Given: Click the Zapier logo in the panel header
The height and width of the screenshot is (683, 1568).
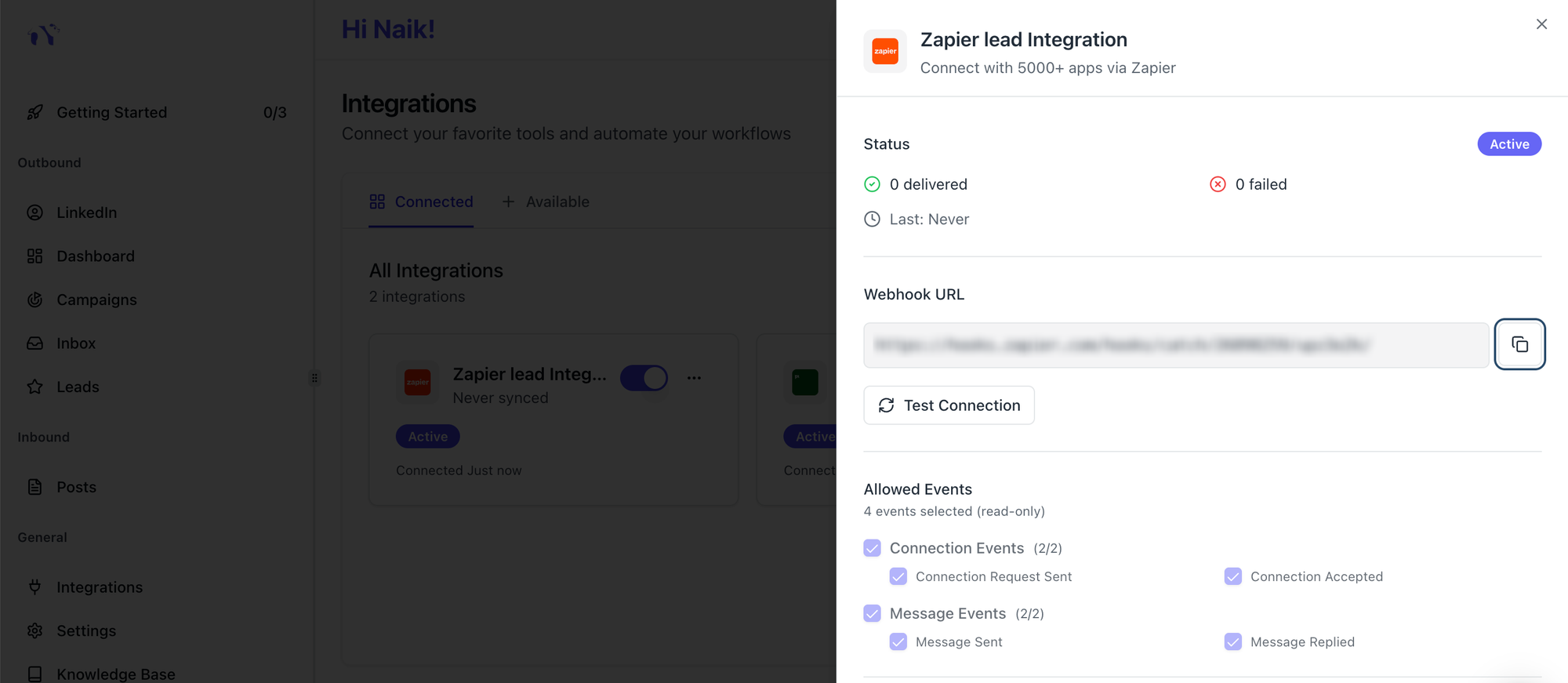Looking at the screenshot, I should pyautogui.click(x=884, y=51).
